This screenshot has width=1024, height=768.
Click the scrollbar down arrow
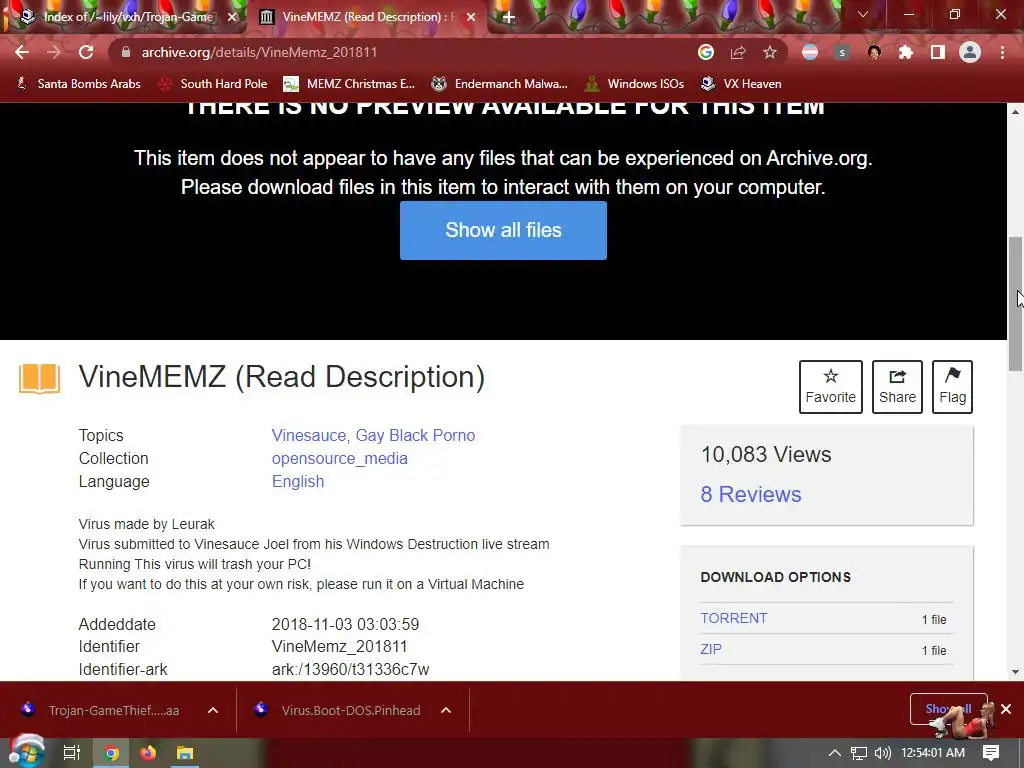pos(1016,671)
